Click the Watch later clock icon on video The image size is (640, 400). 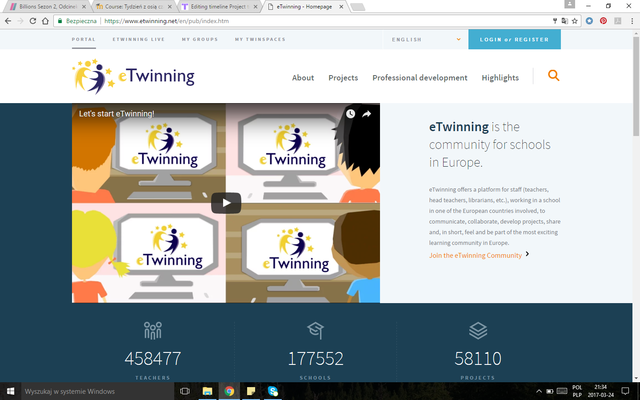tap(351, 114)
